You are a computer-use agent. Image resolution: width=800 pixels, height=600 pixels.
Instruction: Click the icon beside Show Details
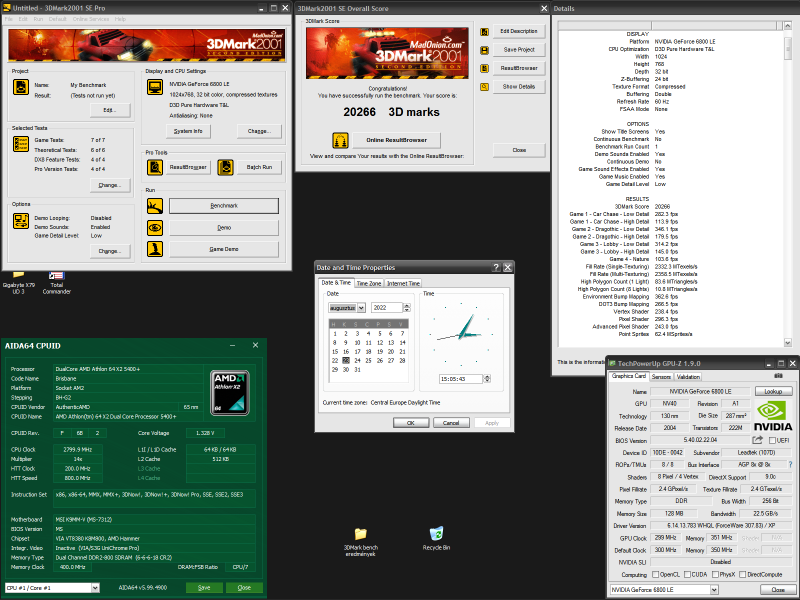(484, 87)
